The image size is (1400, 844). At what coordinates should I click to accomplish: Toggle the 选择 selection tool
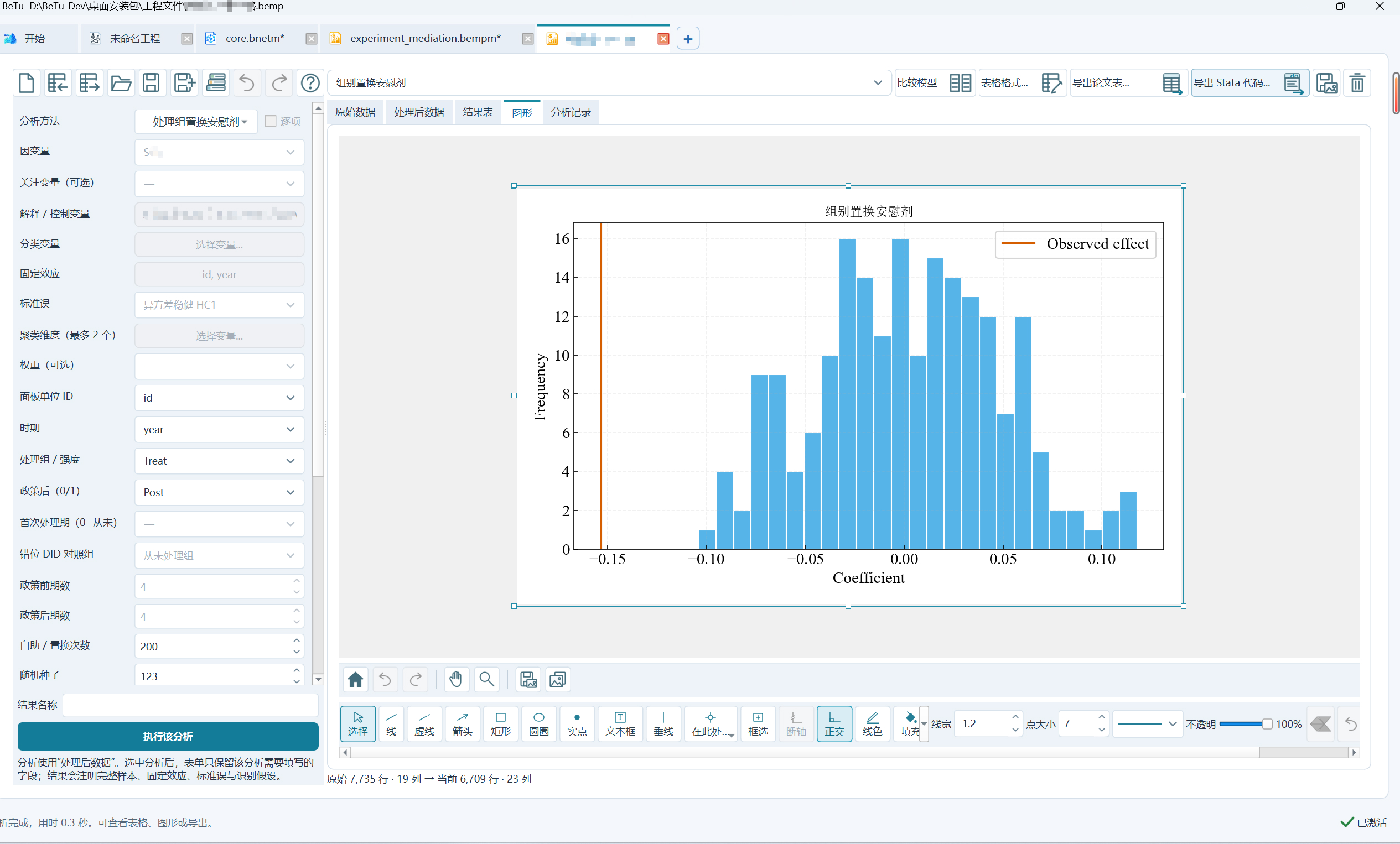click(358, 723)
